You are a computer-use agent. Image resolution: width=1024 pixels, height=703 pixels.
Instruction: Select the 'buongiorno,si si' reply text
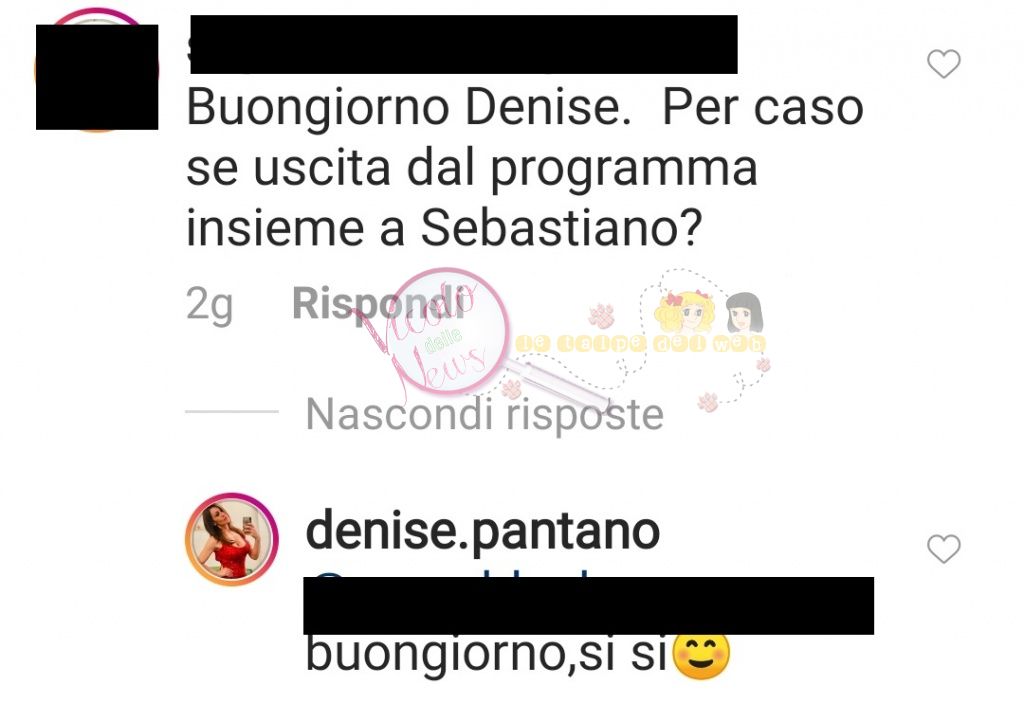[x=487, y=655]
